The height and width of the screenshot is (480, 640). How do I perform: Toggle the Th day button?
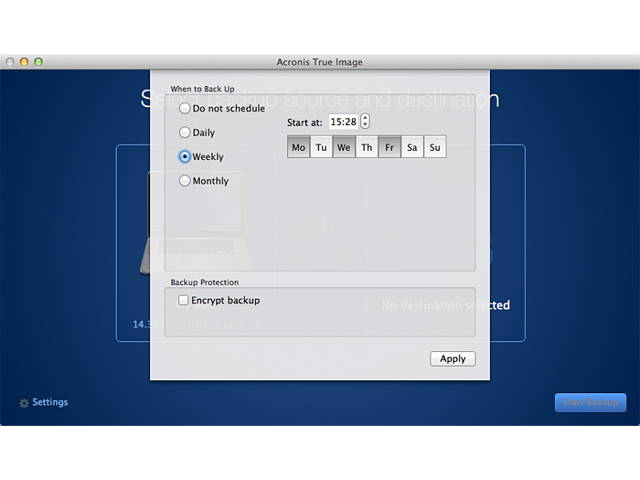tap(367, 147)
